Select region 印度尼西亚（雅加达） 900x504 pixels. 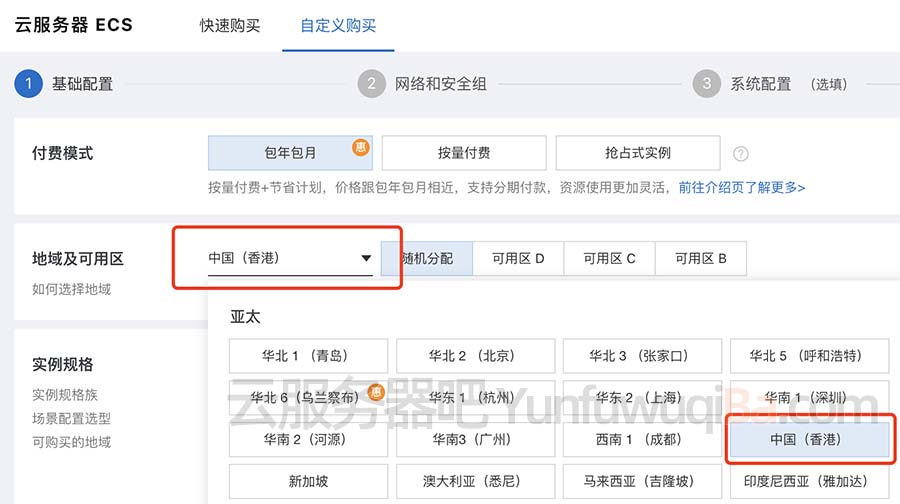809,481
